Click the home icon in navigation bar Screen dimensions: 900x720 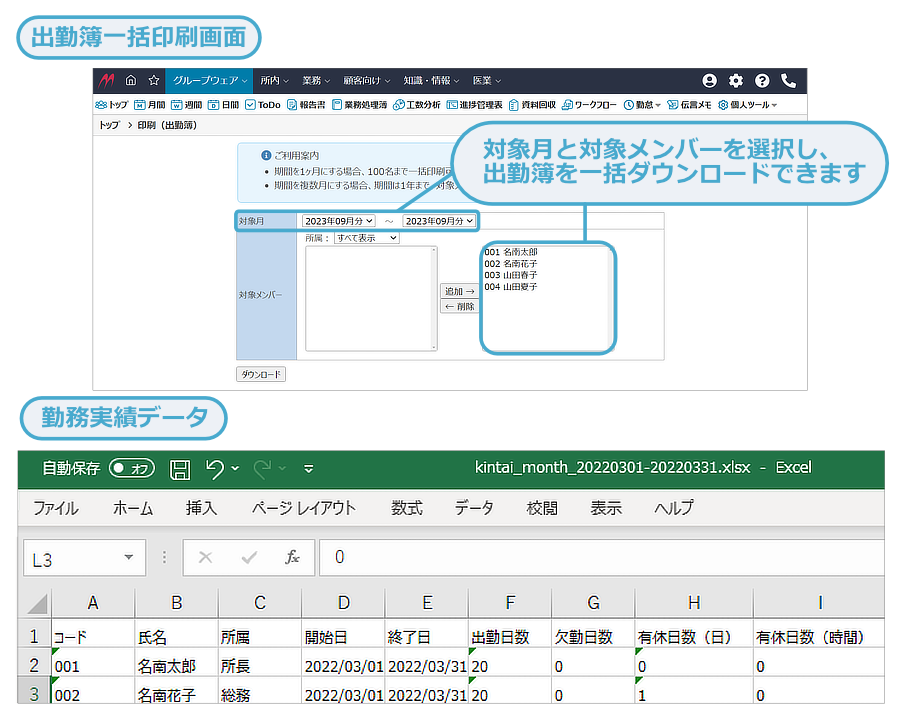(x=130, y=81)
